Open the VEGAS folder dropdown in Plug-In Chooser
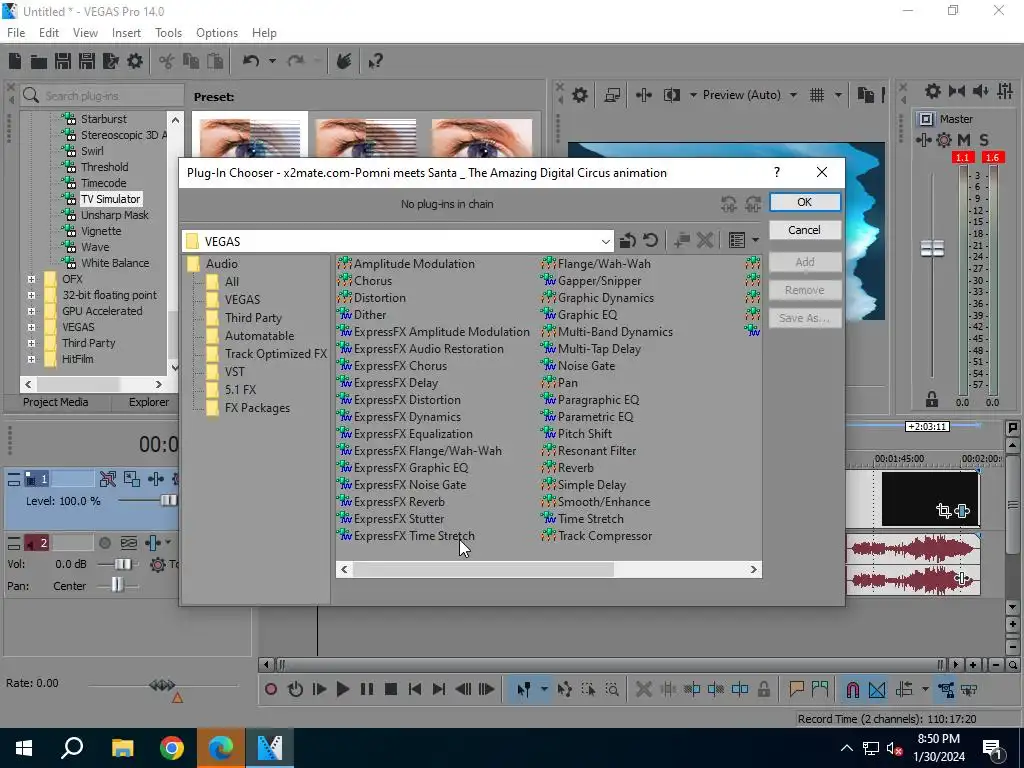This screenshot has height=768, width=1024. (x=605, y=241)
